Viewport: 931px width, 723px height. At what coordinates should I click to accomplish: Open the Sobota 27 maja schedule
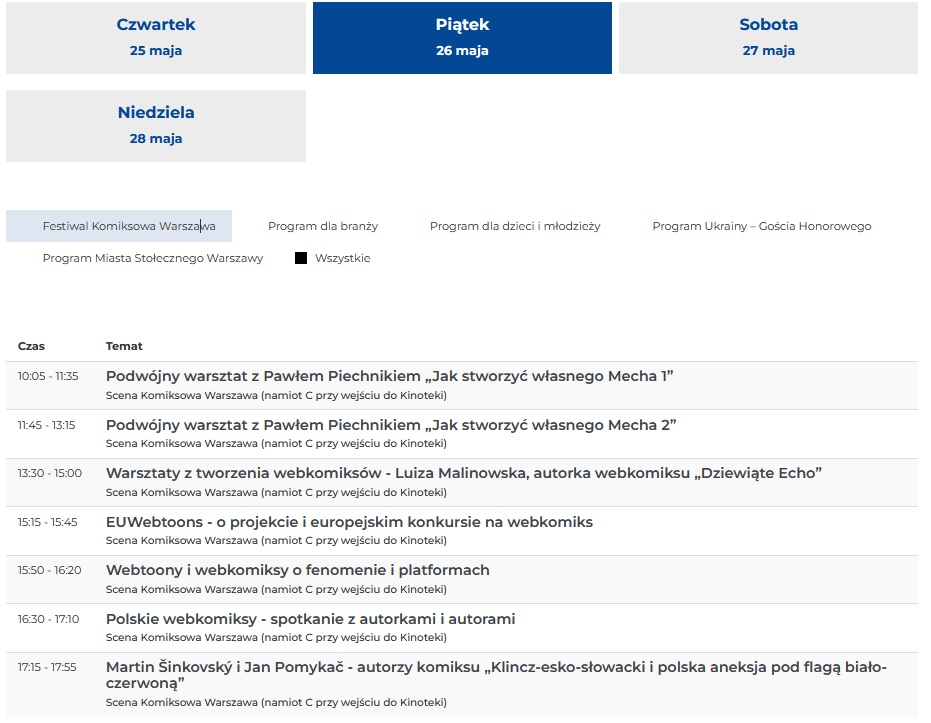coord(768,38)
